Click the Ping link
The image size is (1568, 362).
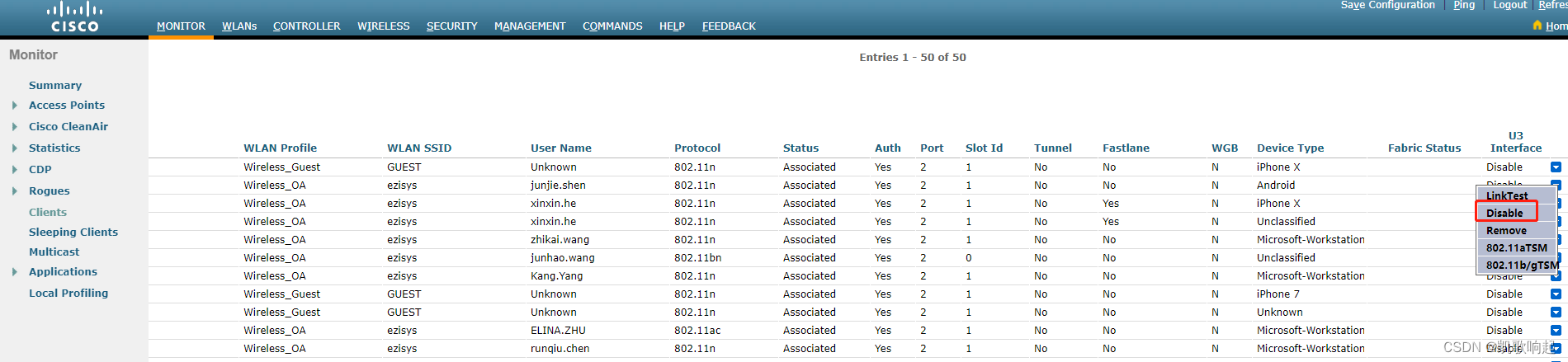coord(1464,5)
